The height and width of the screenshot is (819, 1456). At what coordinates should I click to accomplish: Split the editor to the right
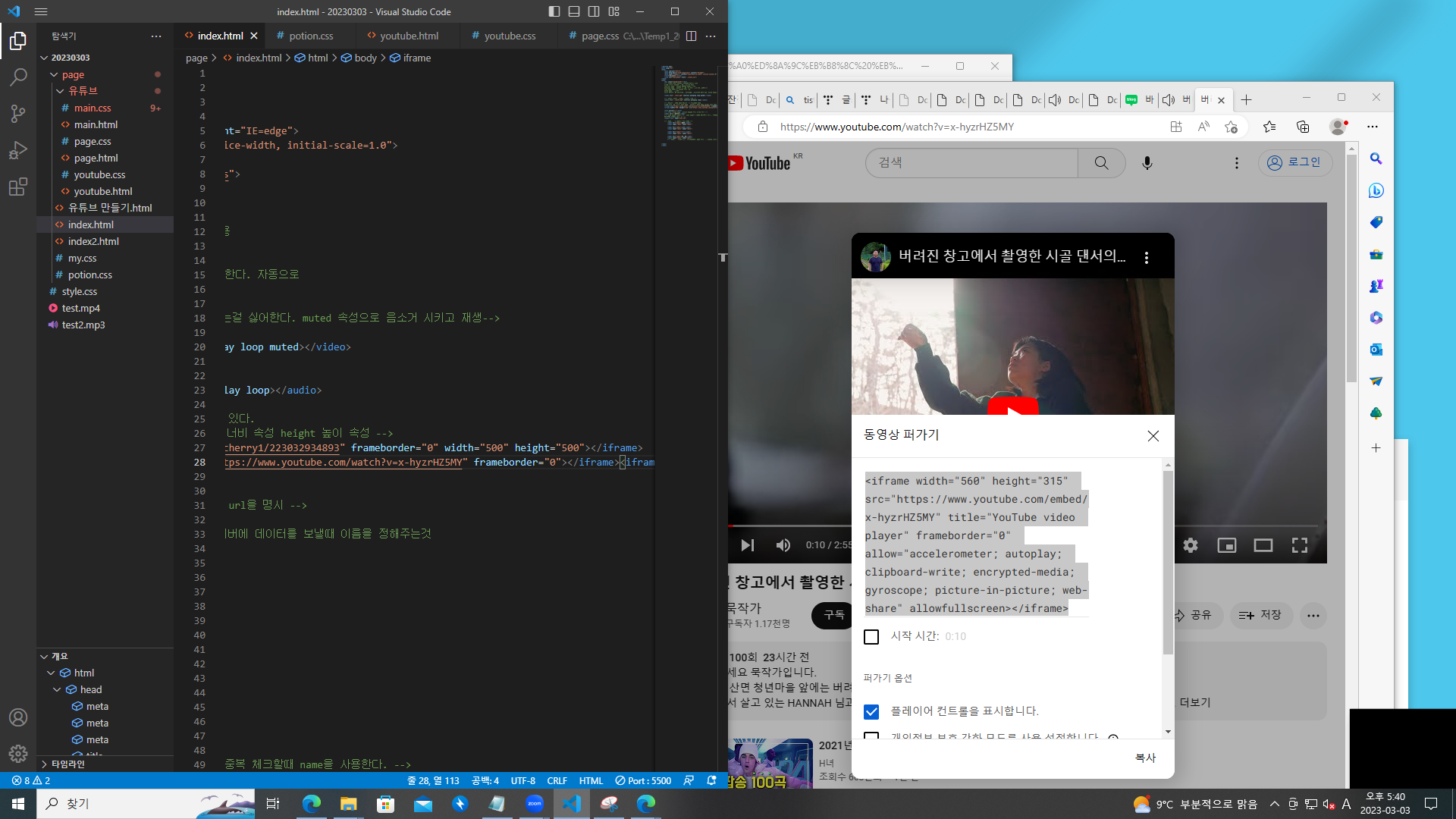(x=691, y=36)
